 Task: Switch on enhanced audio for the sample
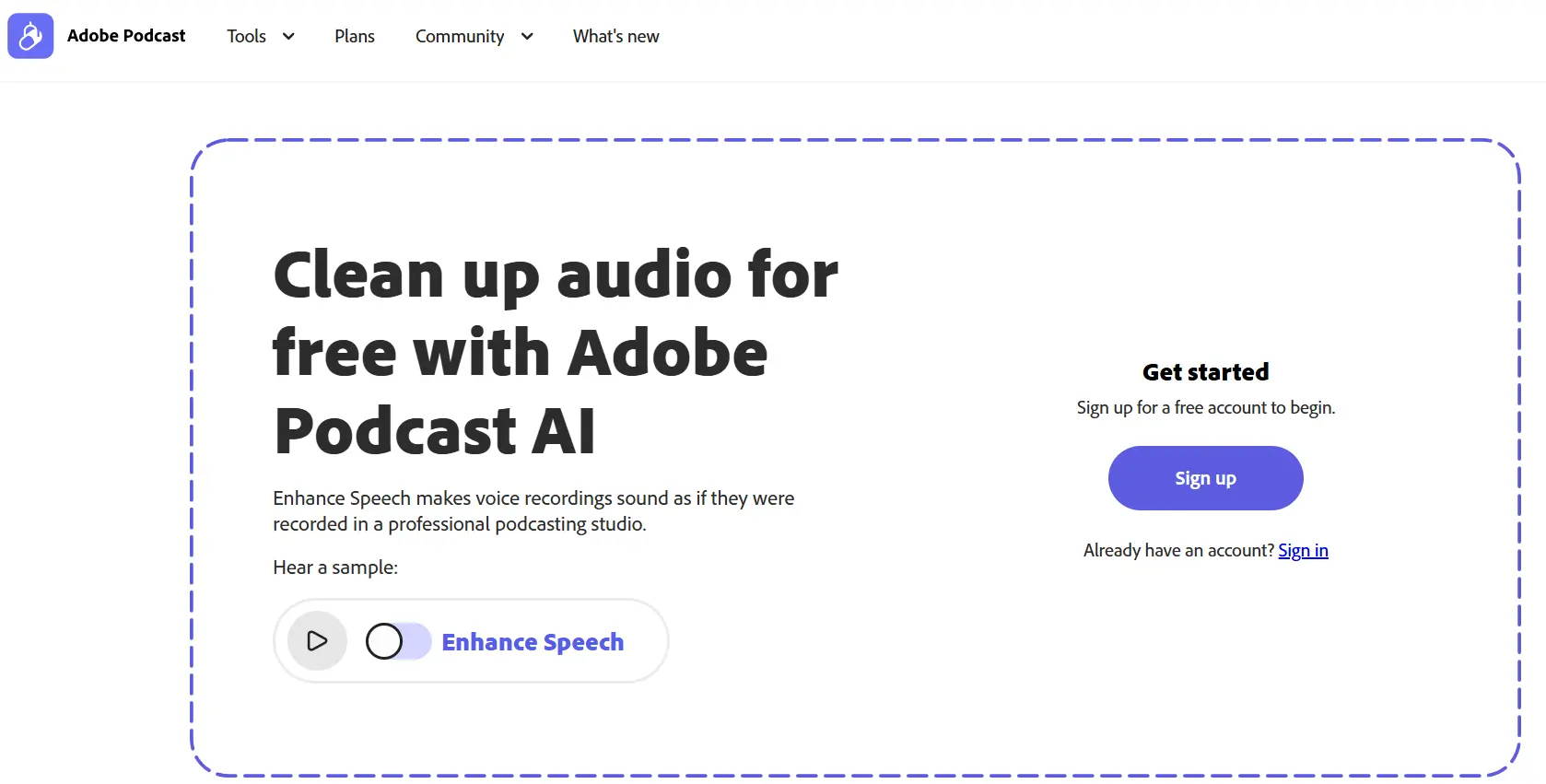tap(396, 641)
